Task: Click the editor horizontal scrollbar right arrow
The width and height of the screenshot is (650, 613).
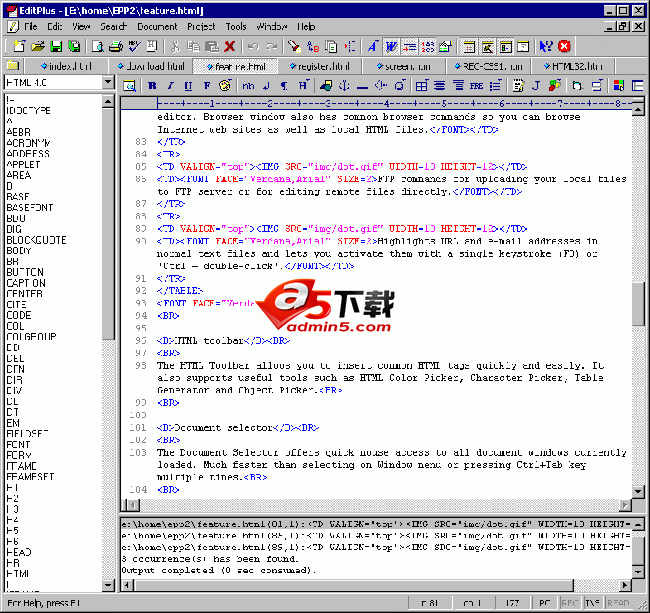Action: (x=625, y=504)
